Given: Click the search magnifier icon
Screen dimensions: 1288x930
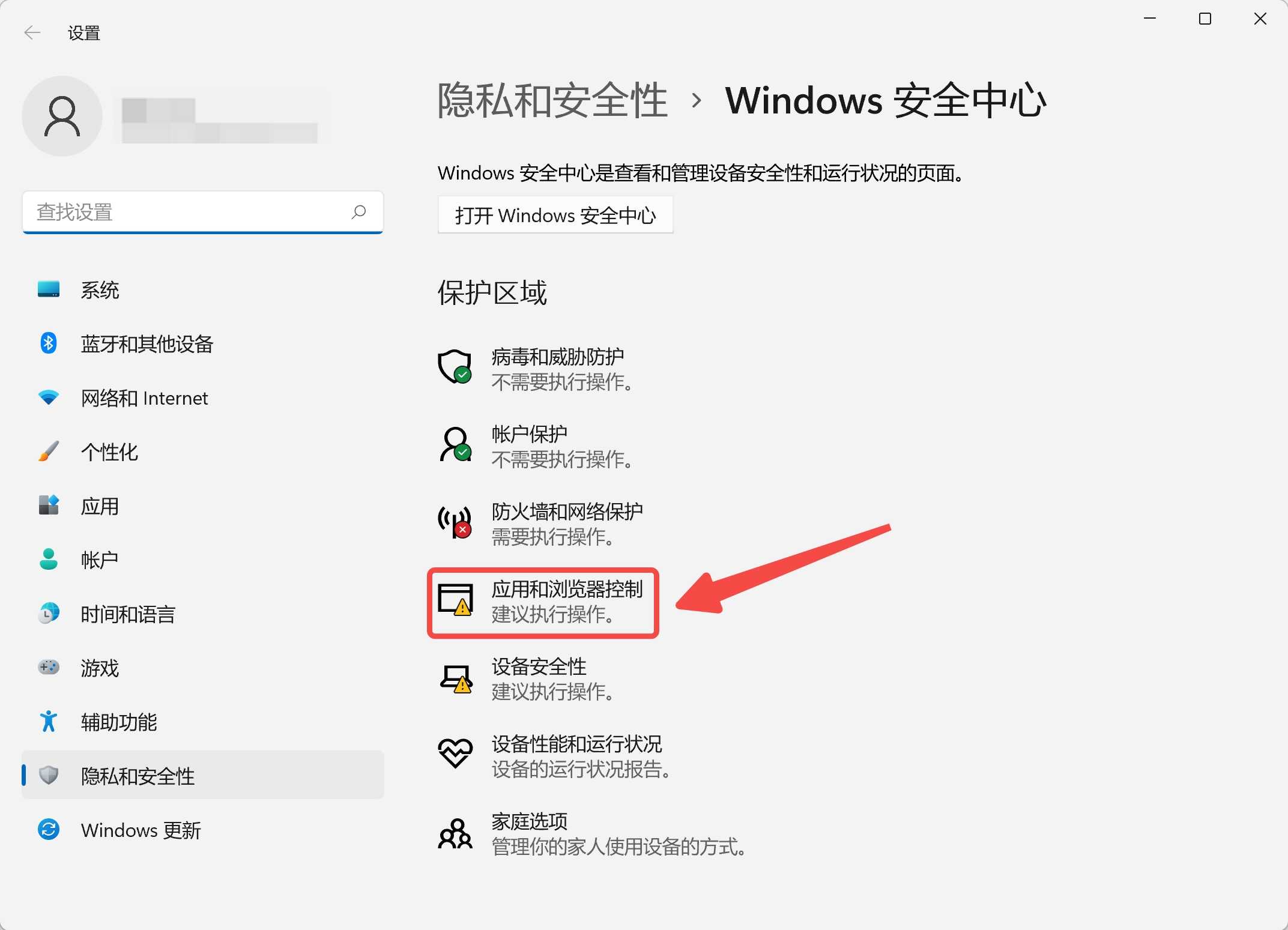Looking at the screenshot, I should pyautogui.click(x=358, y=212).
